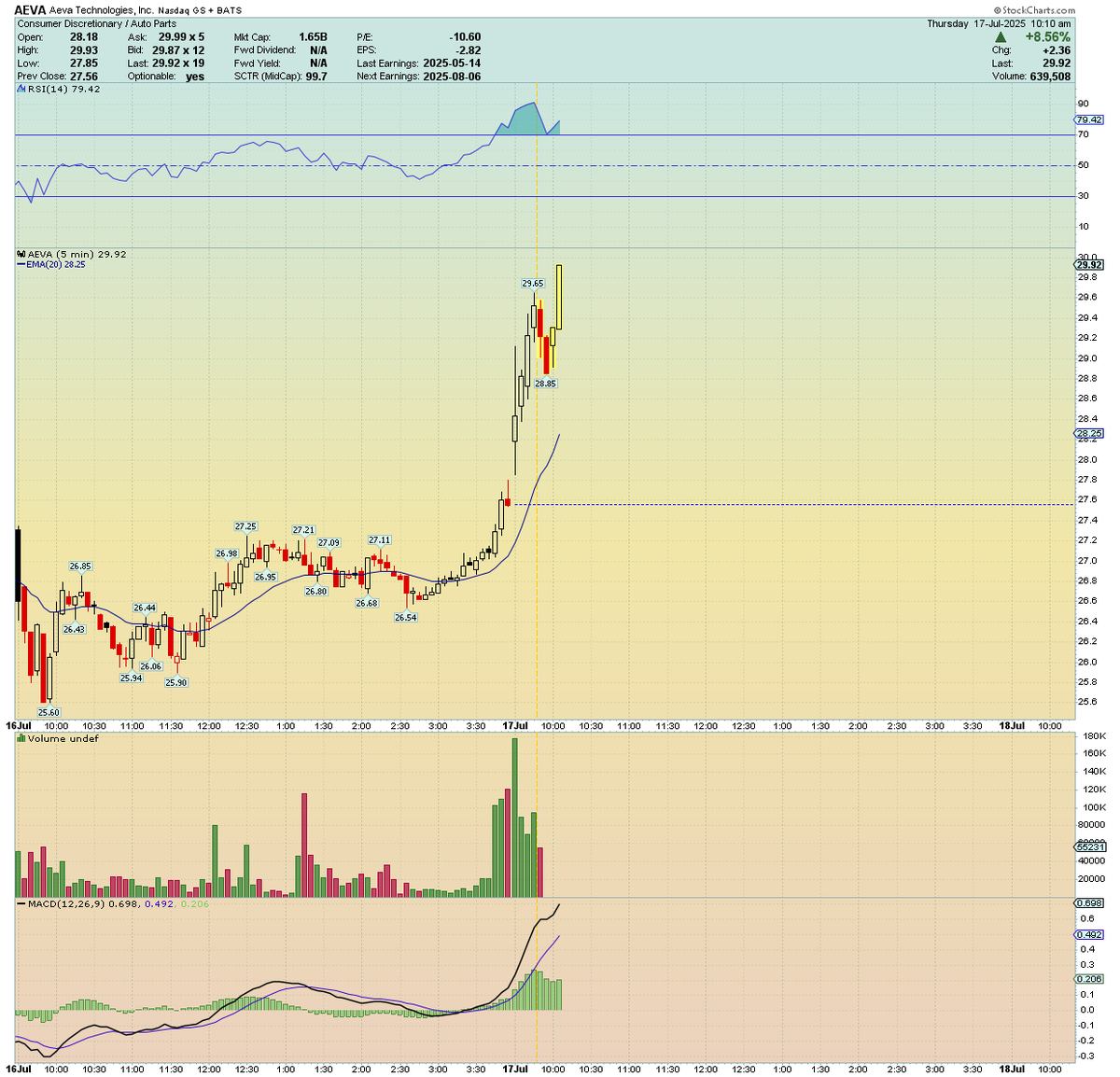Click the 27.11 peak price label
Viewport: 1120px width, 1077px height.
pos(379,539)
